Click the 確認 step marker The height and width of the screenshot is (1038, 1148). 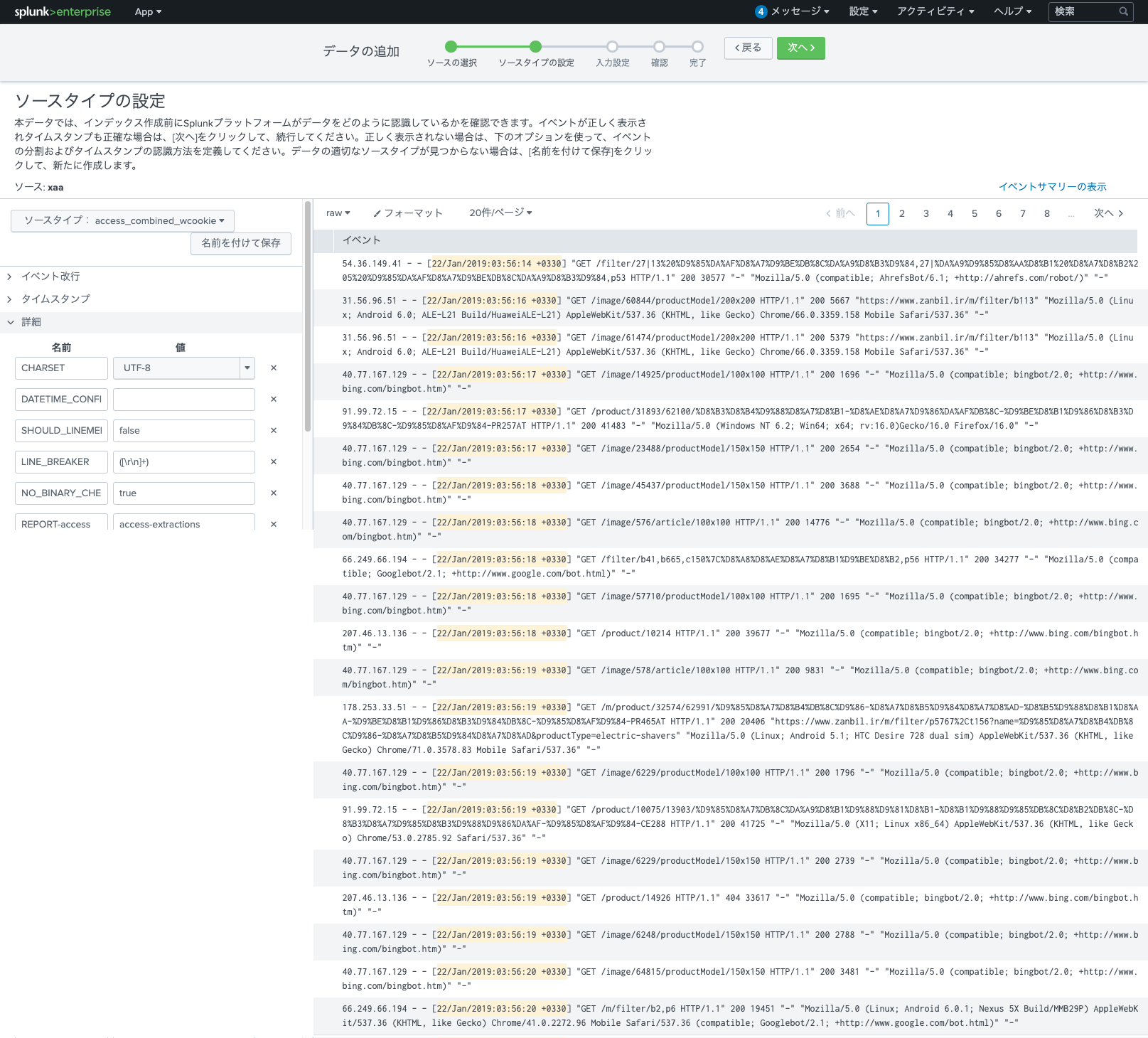(x=660, y=47)
